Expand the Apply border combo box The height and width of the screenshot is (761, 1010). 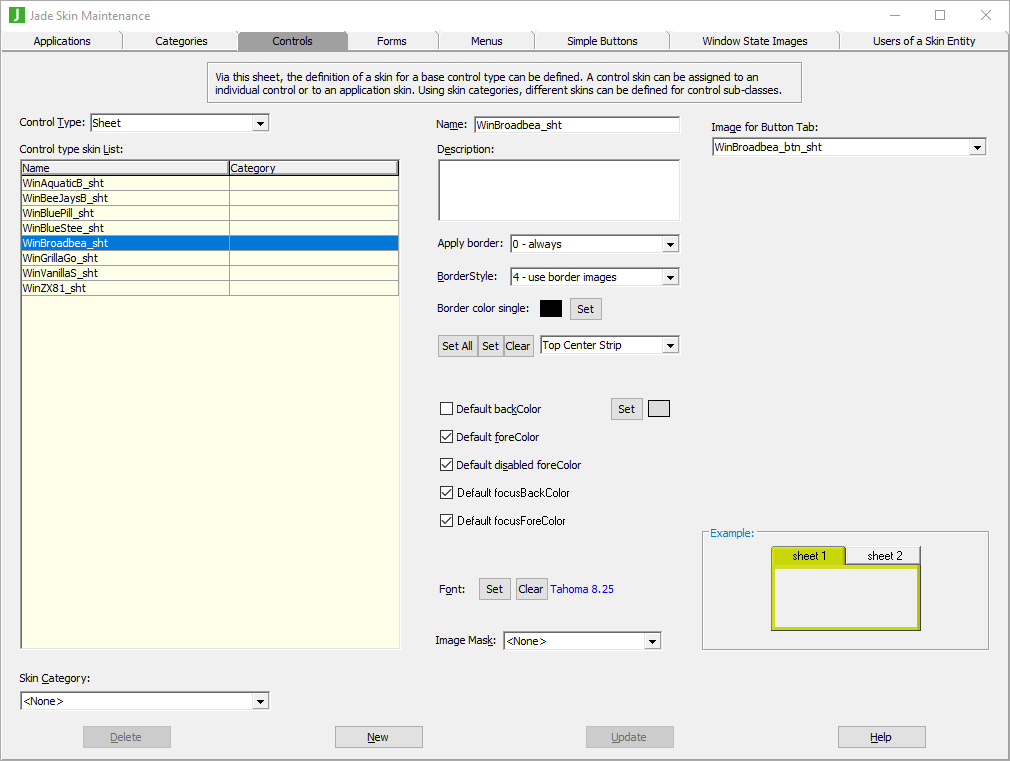[670, 244]
